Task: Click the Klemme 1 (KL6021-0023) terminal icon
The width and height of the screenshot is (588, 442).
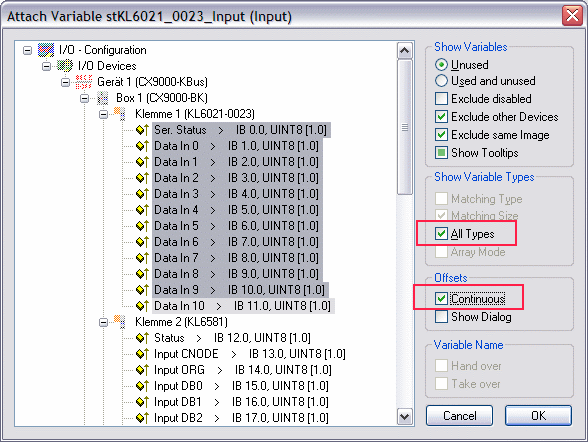Action: click(120, 113)
